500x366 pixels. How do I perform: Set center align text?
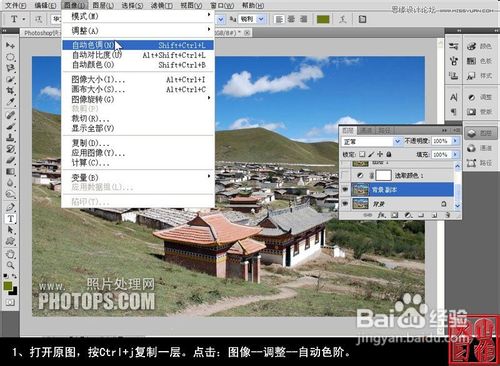(291, 19)
